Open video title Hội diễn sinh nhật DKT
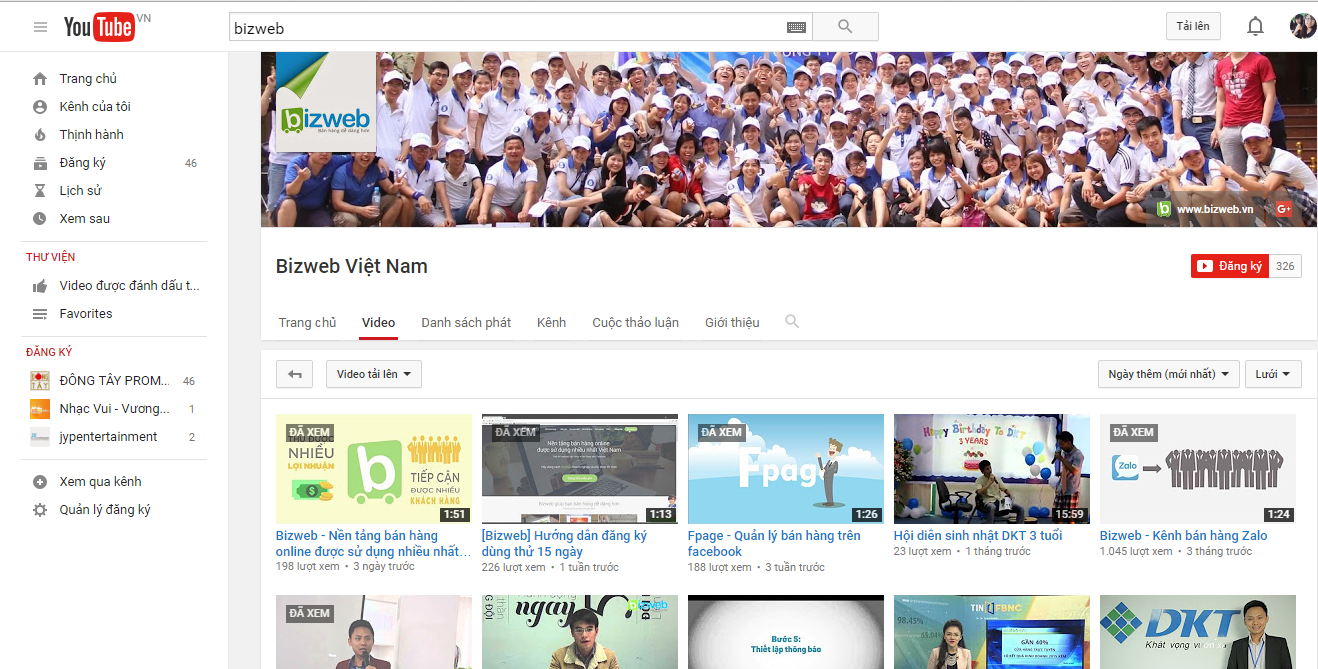This screenshot has height=669, width=1318. tap(978, 536)
